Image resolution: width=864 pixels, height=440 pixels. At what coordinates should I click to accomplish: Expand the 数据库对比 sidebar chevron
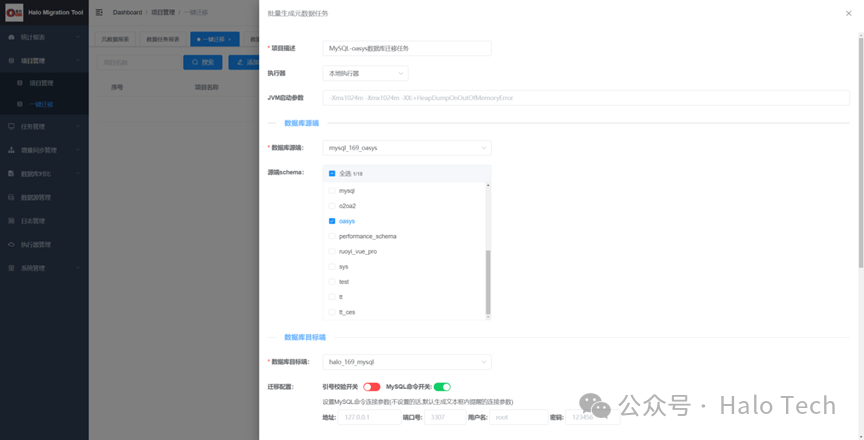[x=78, y=173]
